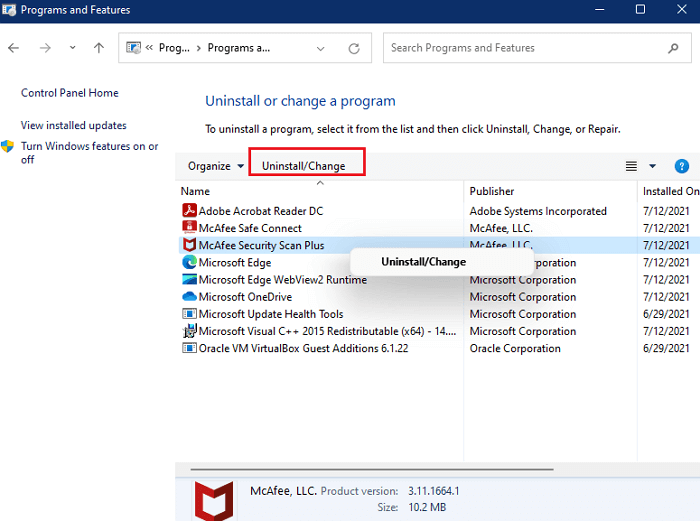Viewport: 700px width, 521px height.
Task: Expand the address bar history dropdown
Action: point(321,48)
